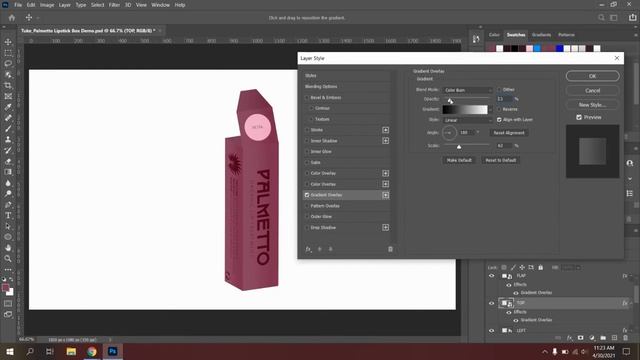Click the trash icon in Layer Style dialog
This screenshot has width=640, height=360.
(x=390, y=249)
